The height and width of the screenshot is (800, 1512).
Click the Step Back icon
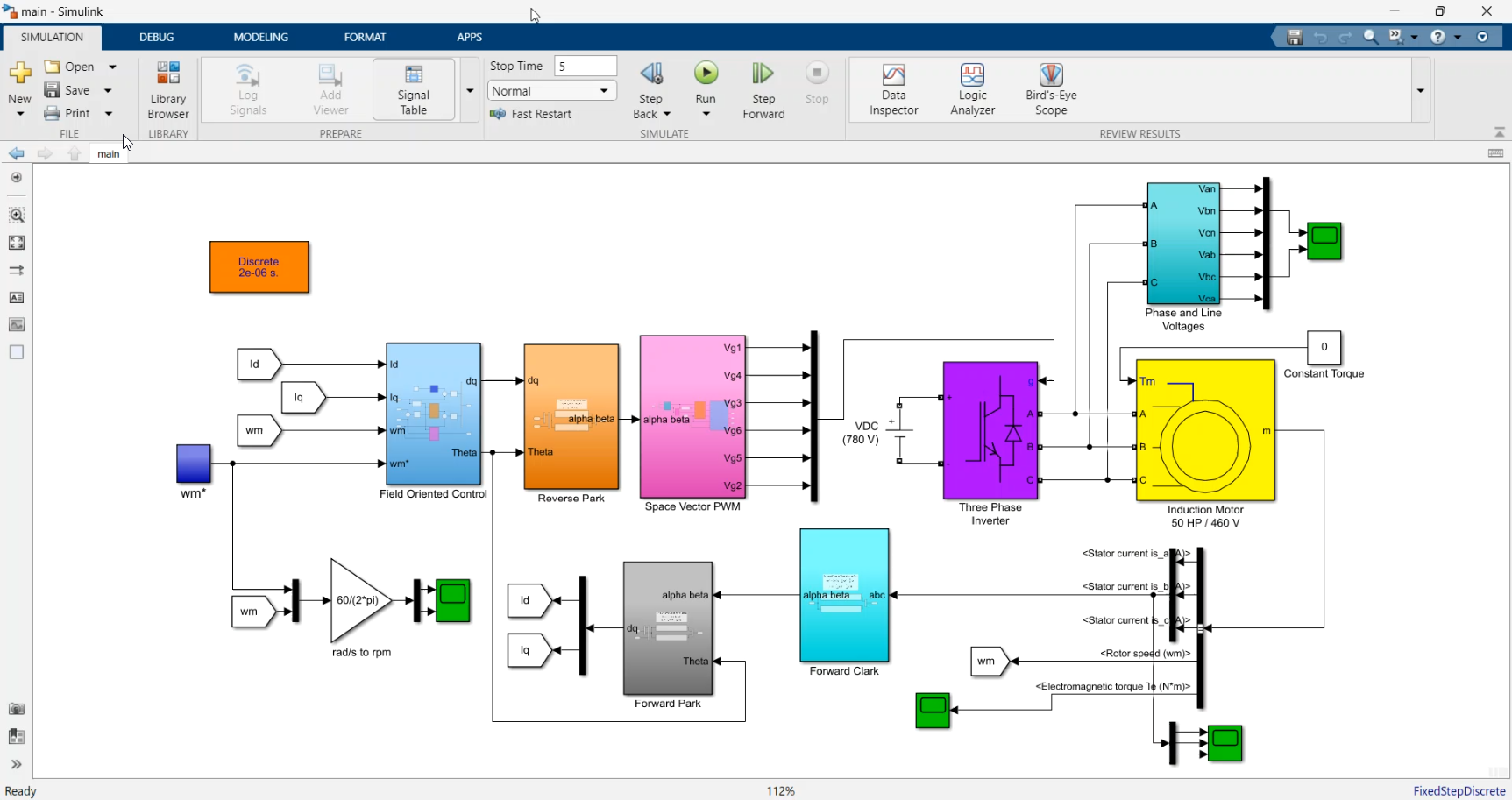coord(651,74)
